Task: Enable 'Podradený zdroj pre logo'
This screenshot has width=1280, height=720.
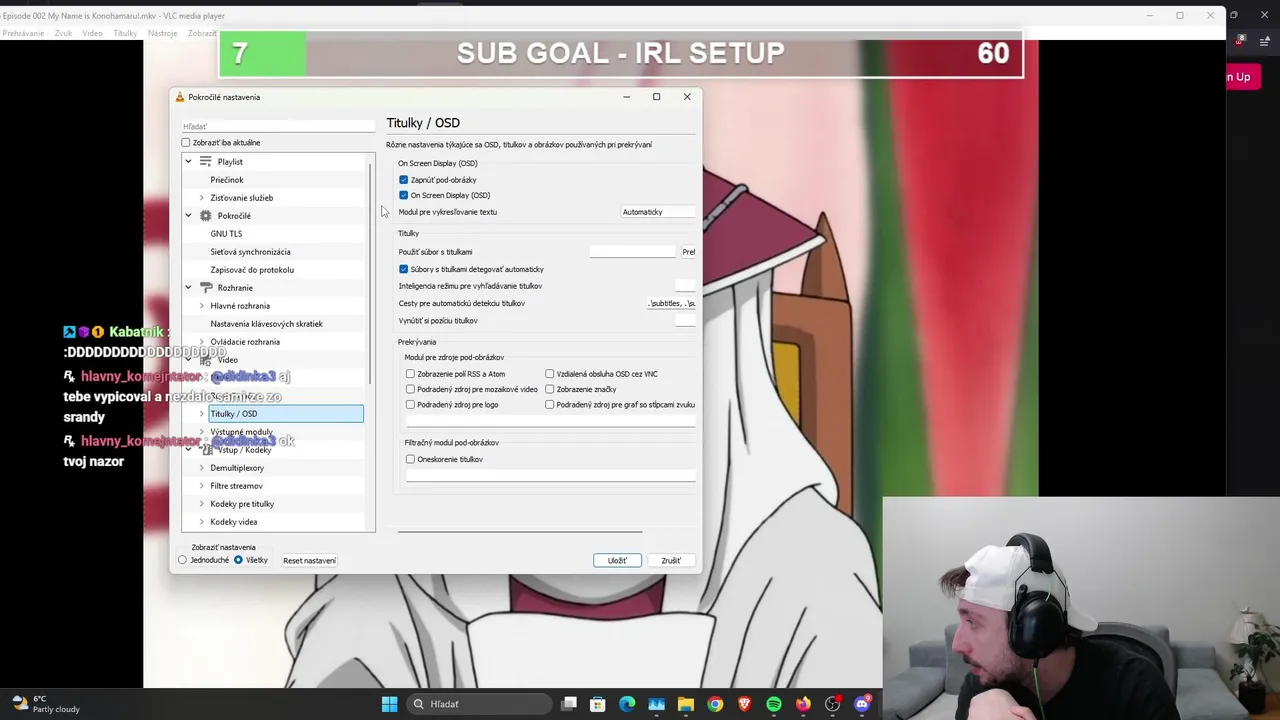Action: [x=410, y=405]
